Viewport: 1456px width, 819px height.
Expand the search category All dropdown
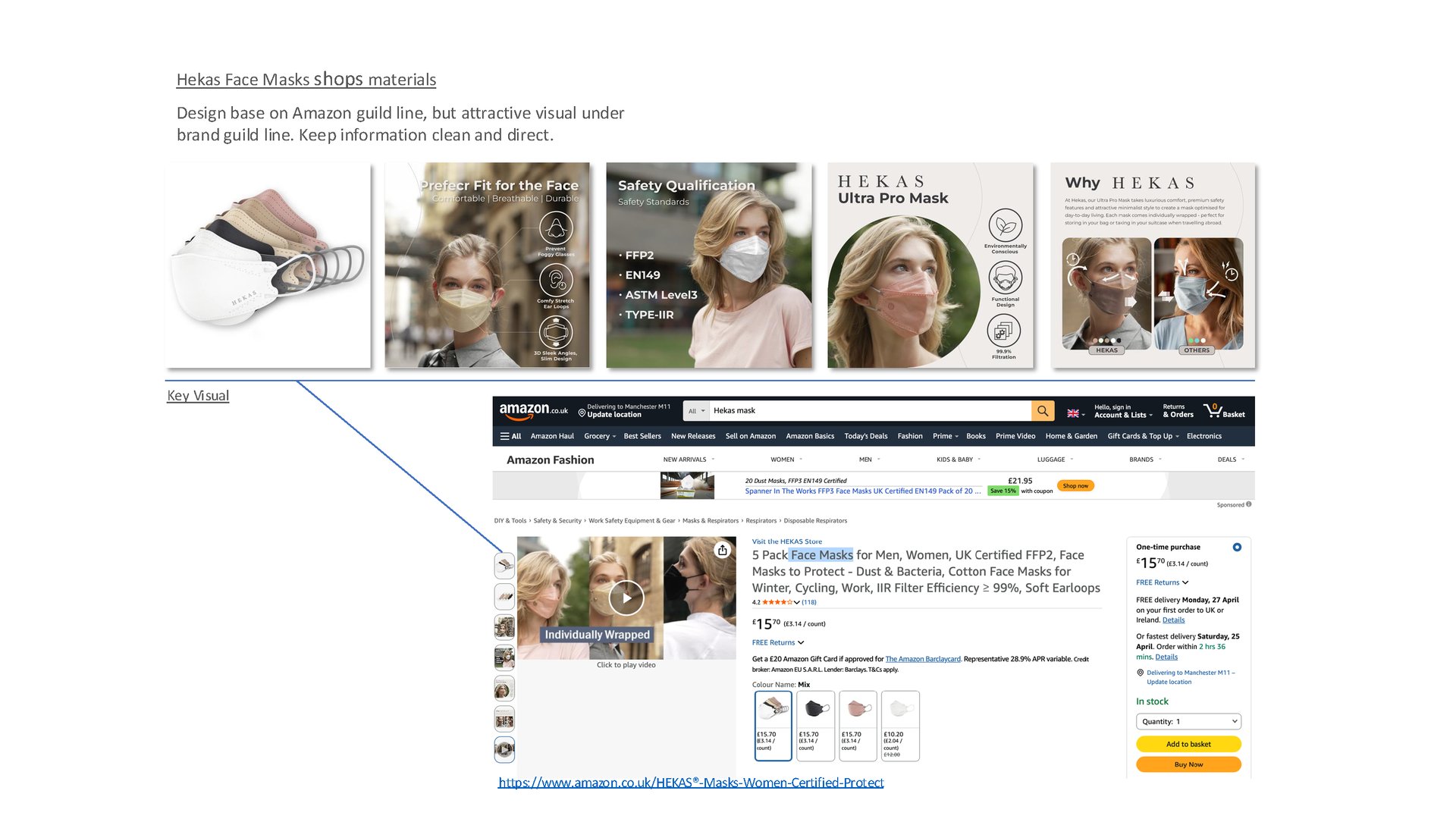click(x=696, y=411)
